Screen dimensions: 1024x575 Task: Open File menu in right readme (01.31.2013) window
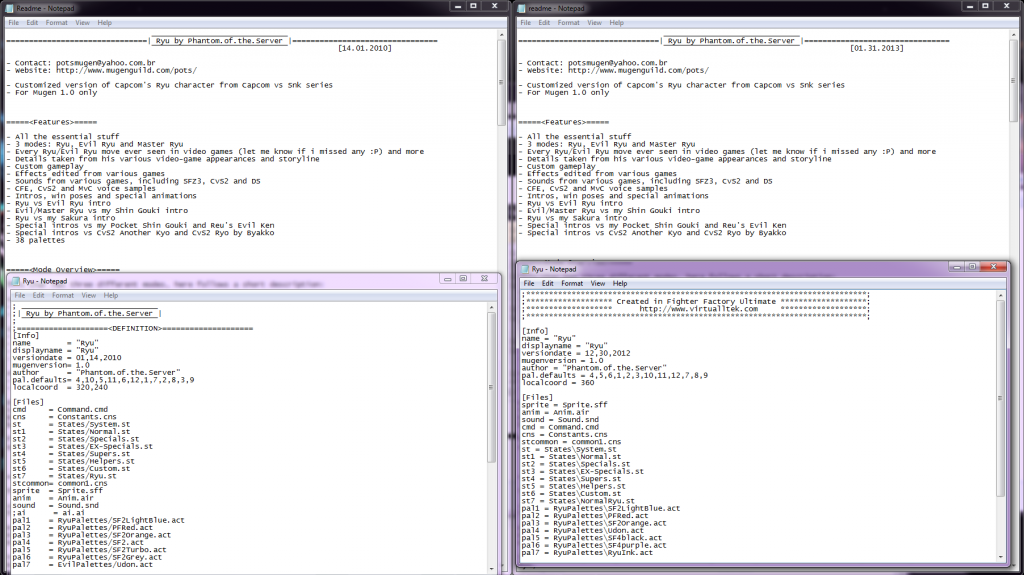(x=526, y=22)
